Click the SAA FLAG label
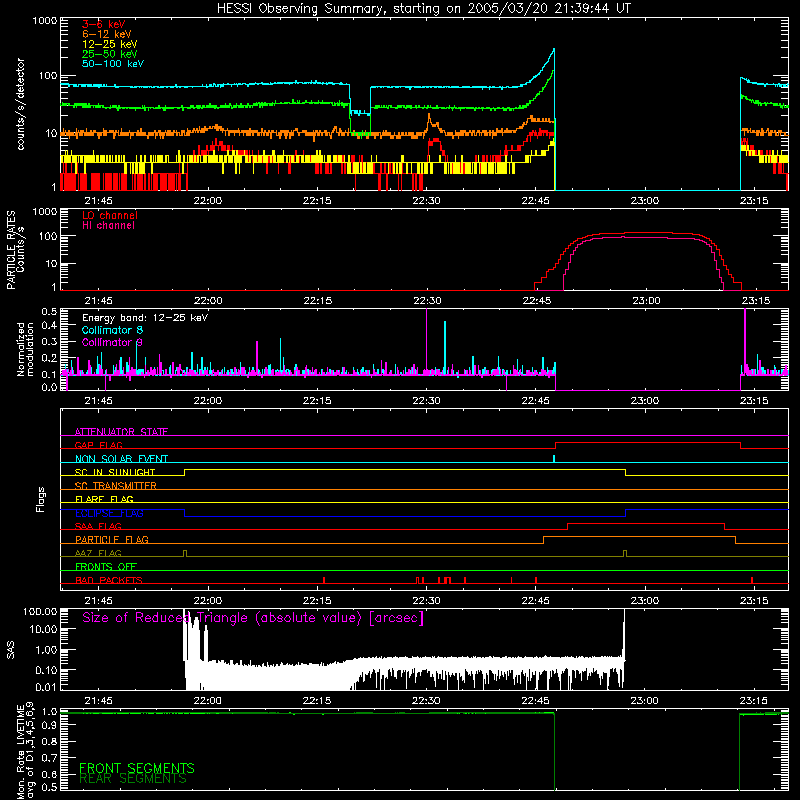 click(98, 526)
